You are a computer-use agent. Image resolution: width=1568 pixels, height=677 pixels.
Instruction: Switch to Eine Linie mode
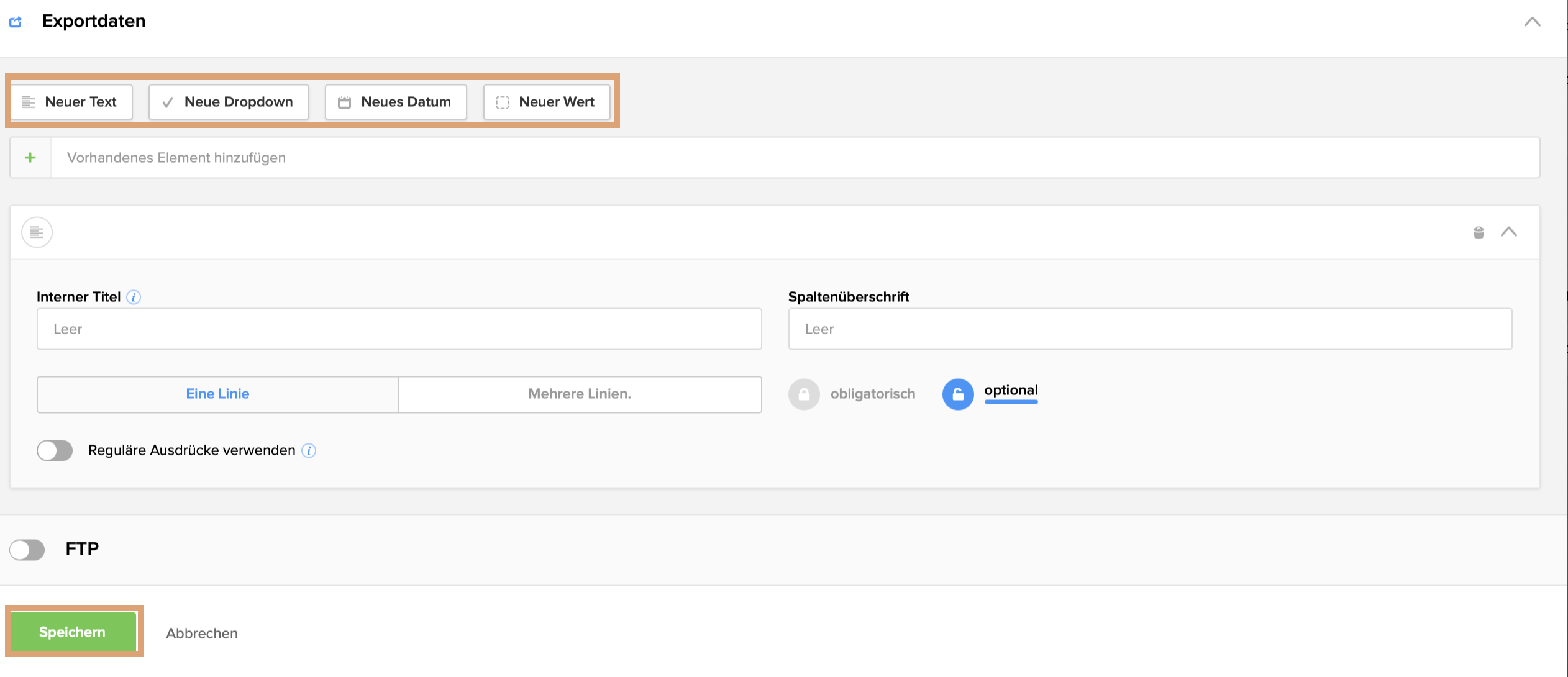point(217,394)
